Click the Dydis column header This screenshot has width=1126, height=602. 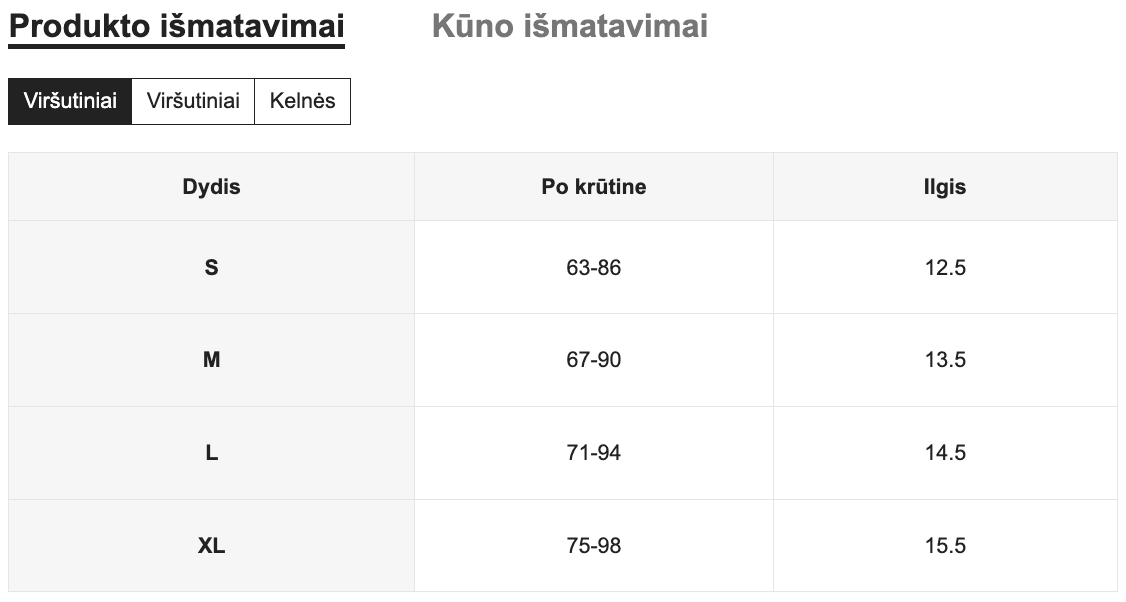pos(210,186)
